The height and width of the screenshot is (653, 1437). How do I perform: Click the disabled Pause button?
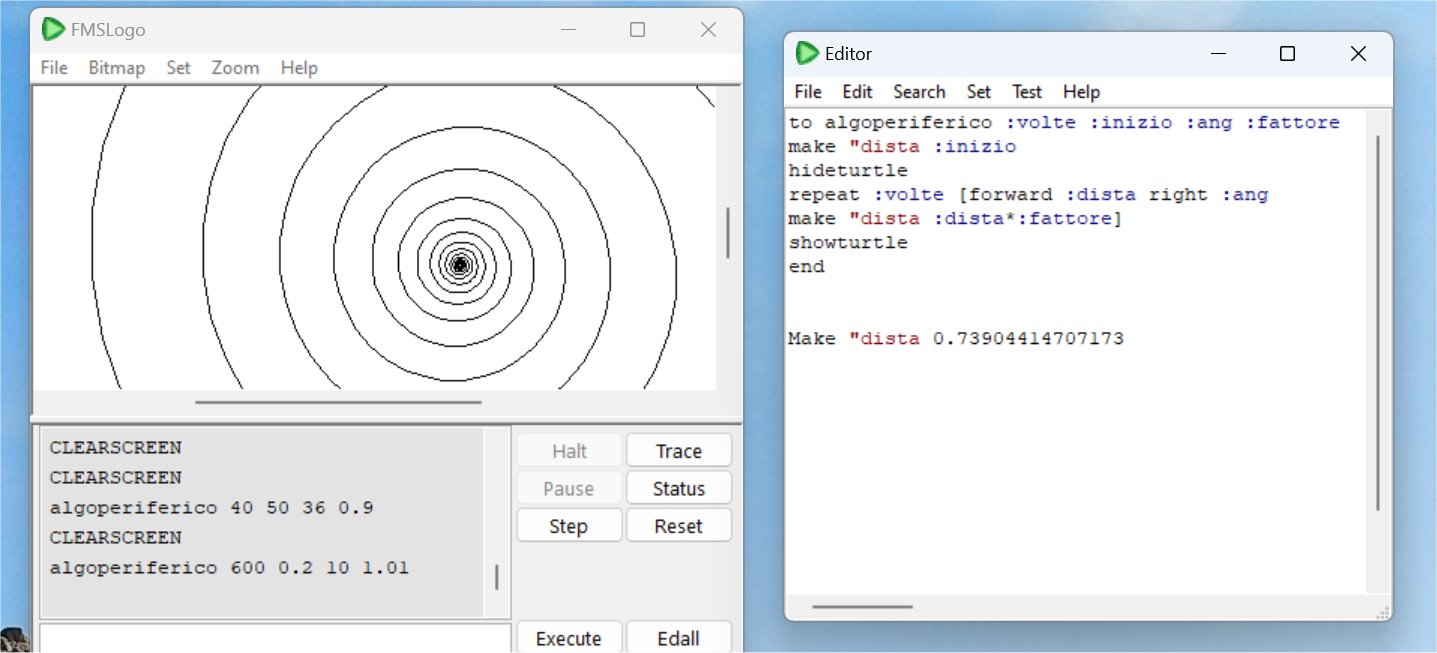coord(569,489)
